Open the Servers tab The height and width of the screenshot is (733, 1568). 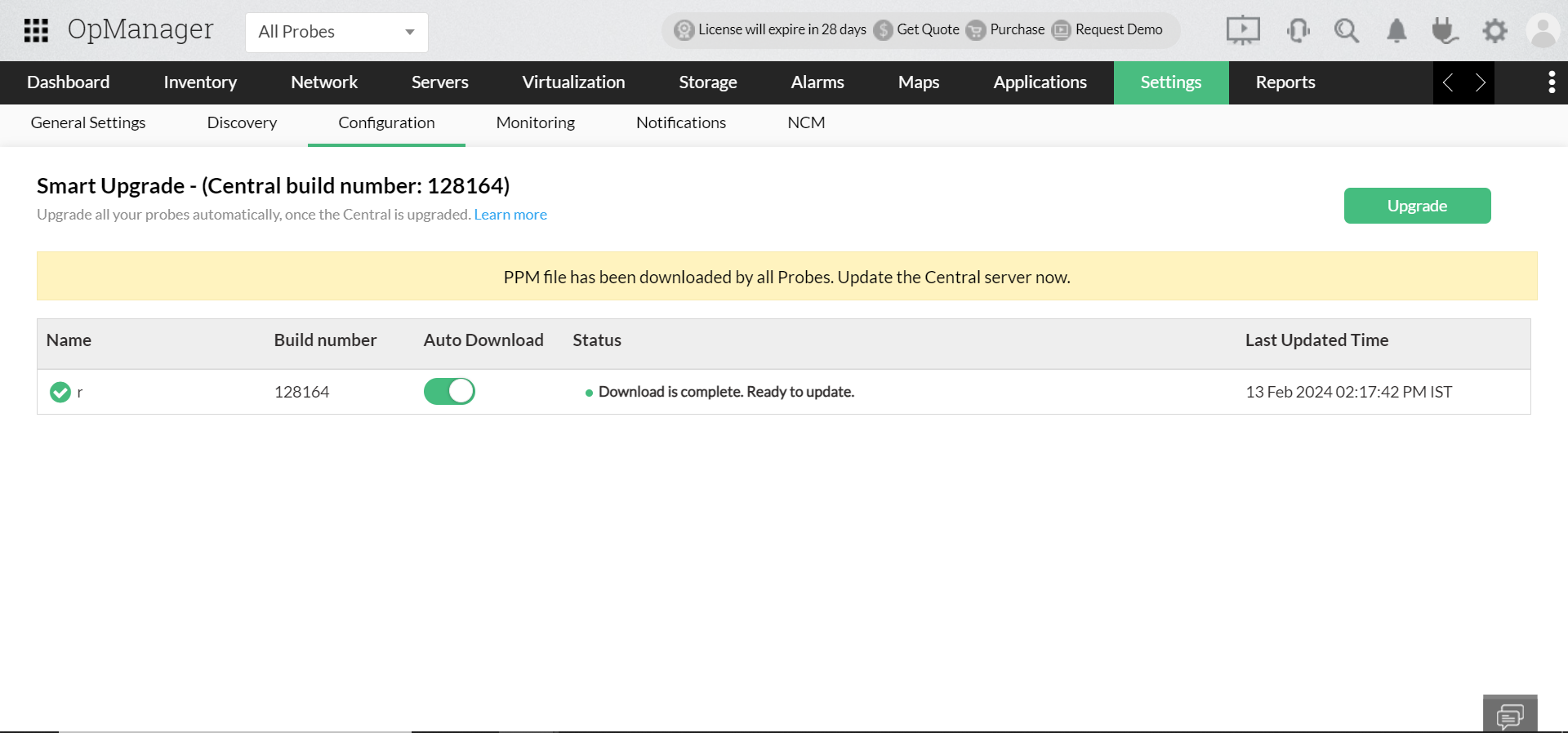[x=440, y=82]
